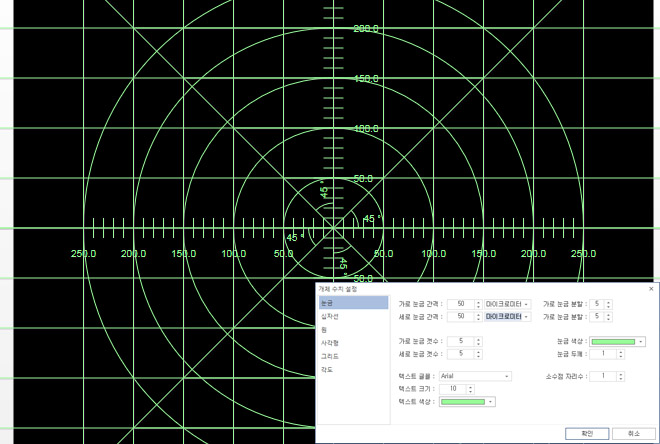This screenshot has height=444, width=660.
Task: Click the 세로 눈금 간격 value field
Action: tap(460, 316)
